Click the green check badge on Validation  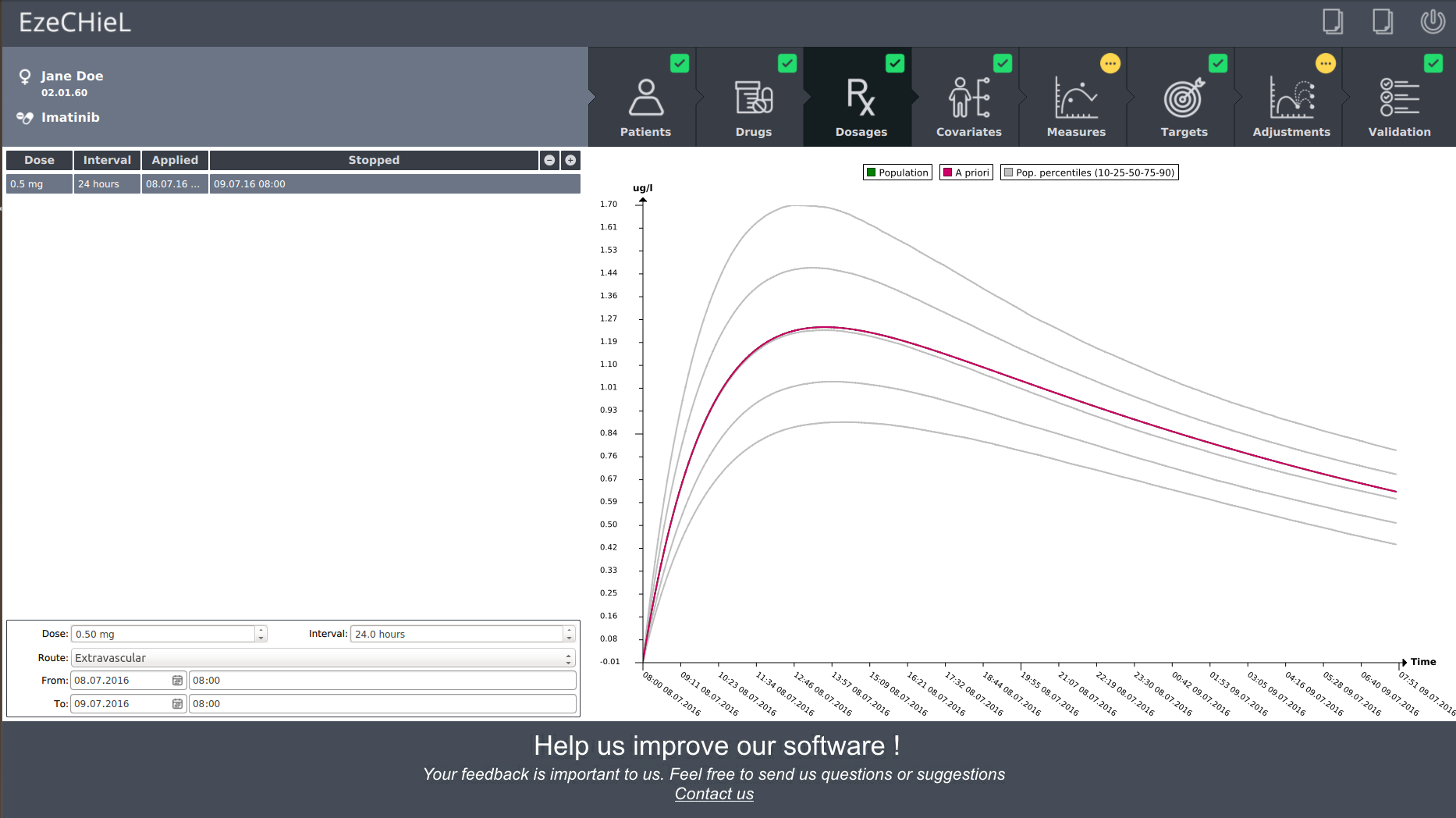pyautogui.click(x=1433, y=63)
